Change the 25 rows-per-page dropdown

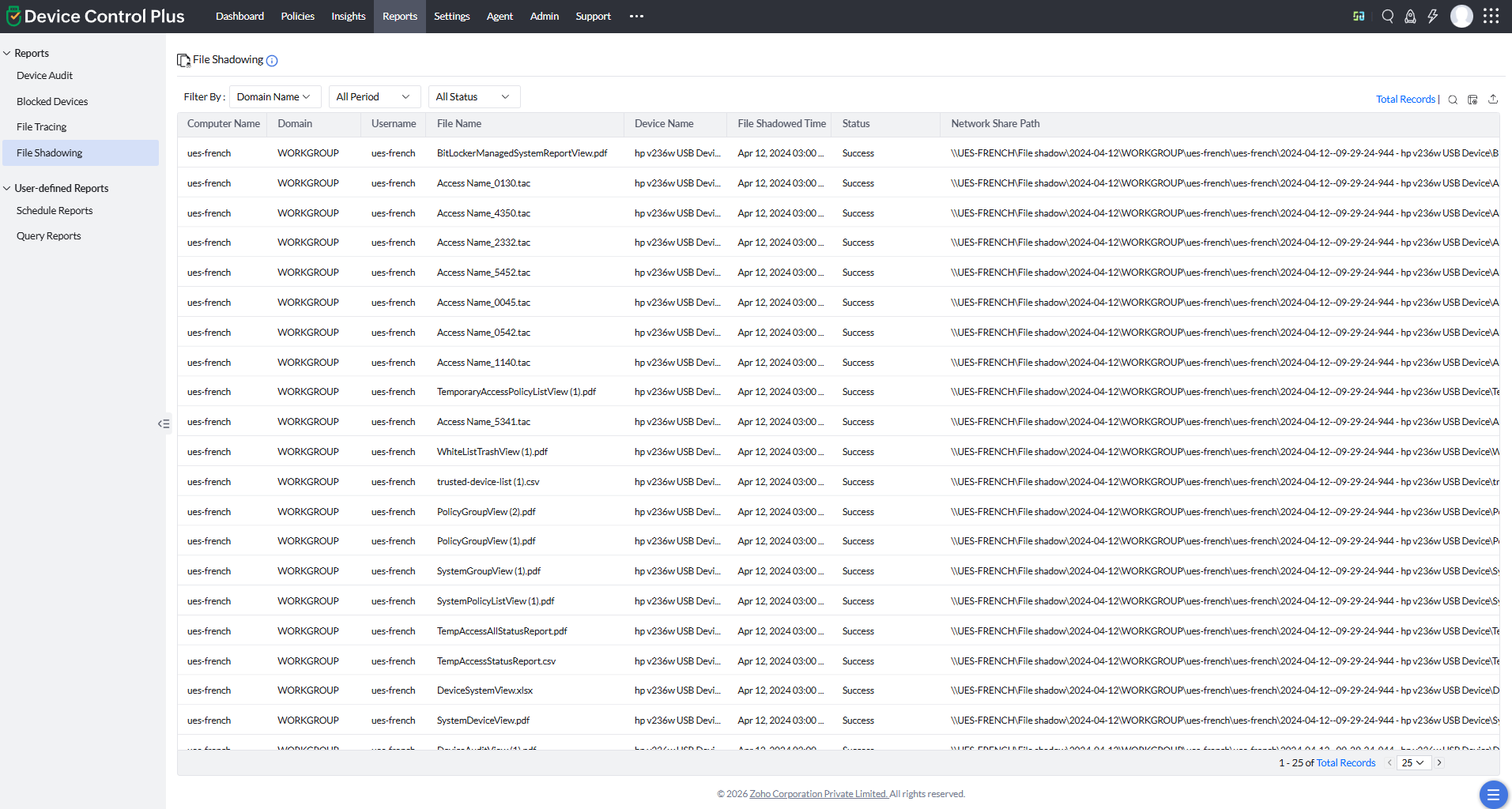1413,762
